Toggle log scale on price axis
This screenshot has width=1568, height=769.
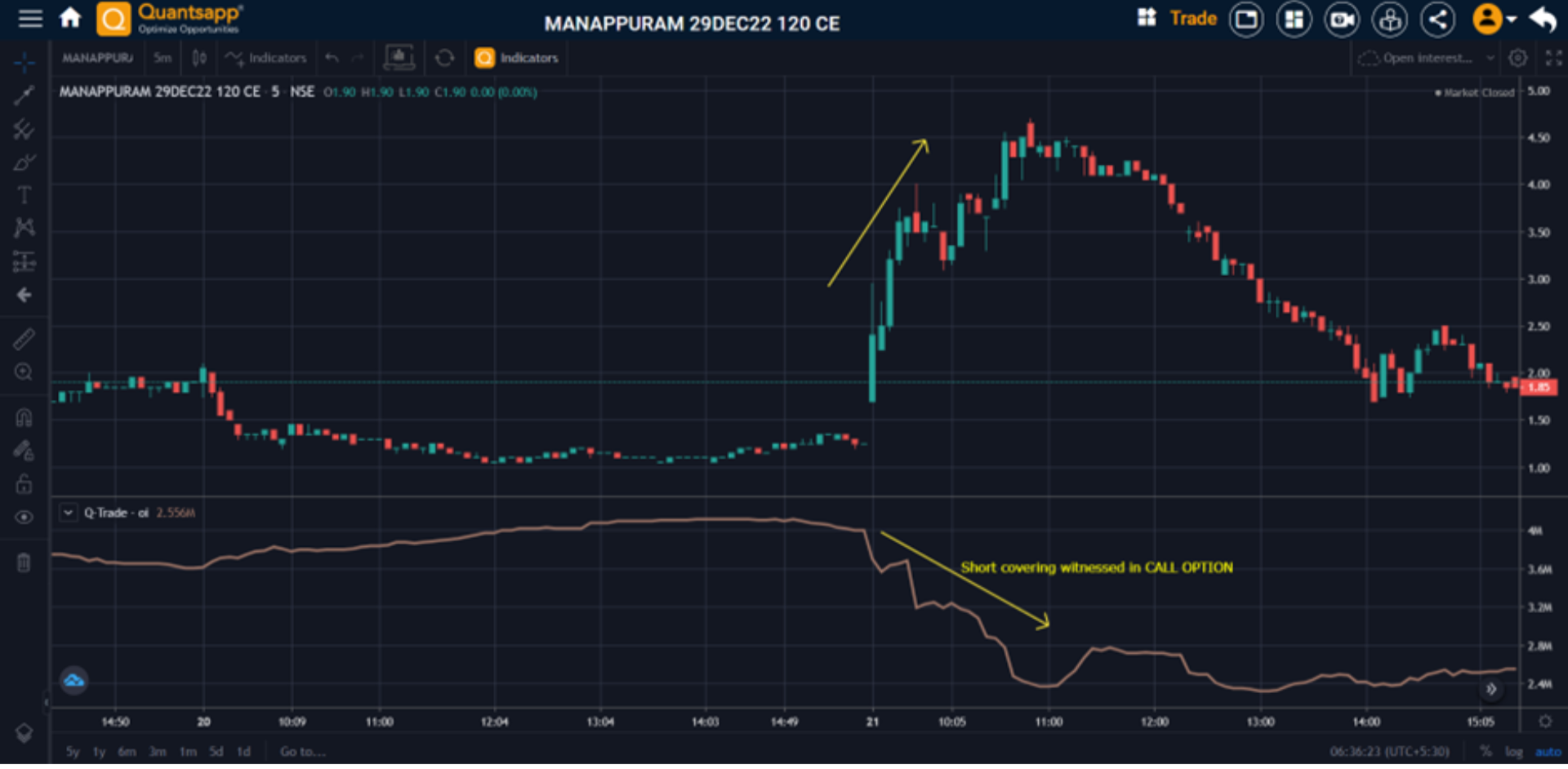[1514, 751]
